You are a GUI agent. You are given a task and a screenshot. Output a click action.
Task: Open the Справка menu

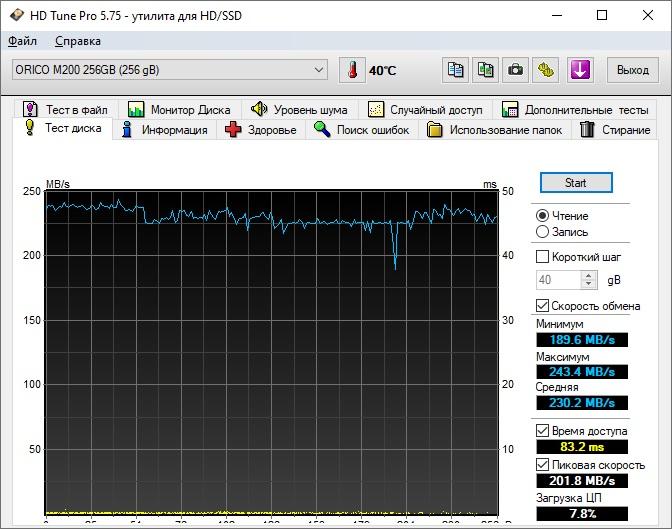(x=77, y=41)
